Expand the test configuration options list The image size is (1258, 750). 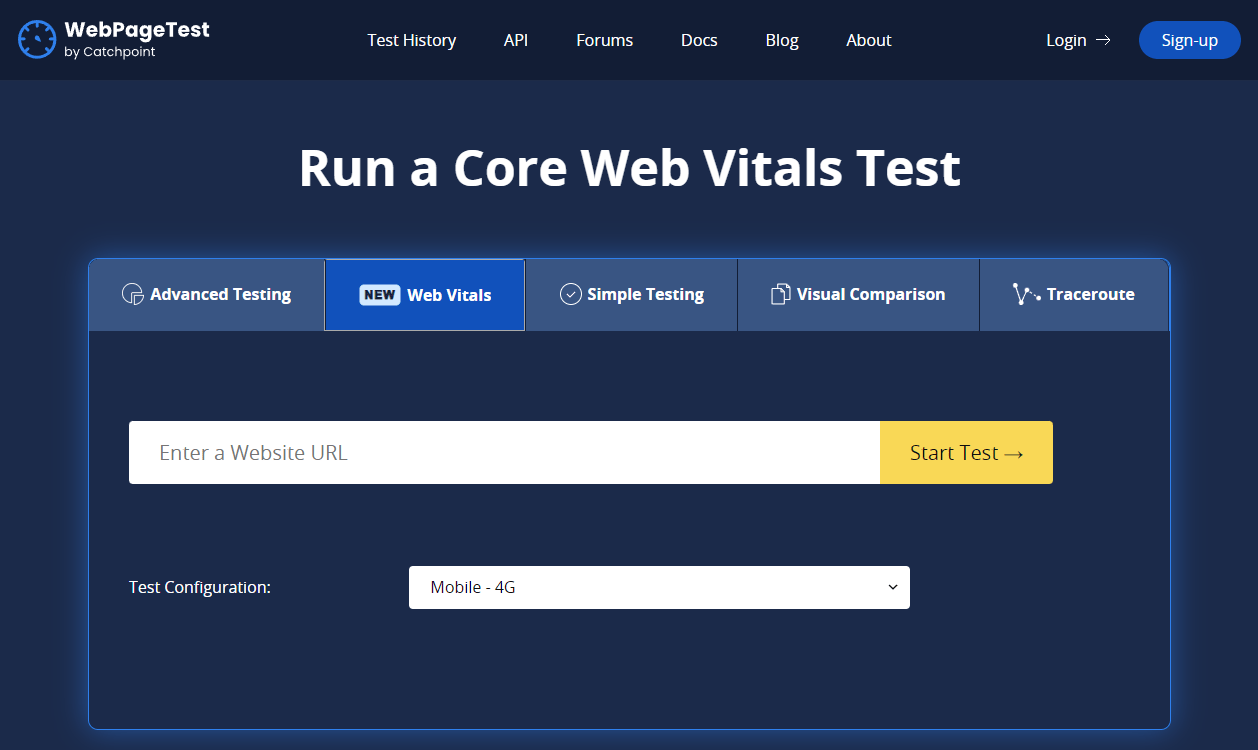tap(659, 587)
